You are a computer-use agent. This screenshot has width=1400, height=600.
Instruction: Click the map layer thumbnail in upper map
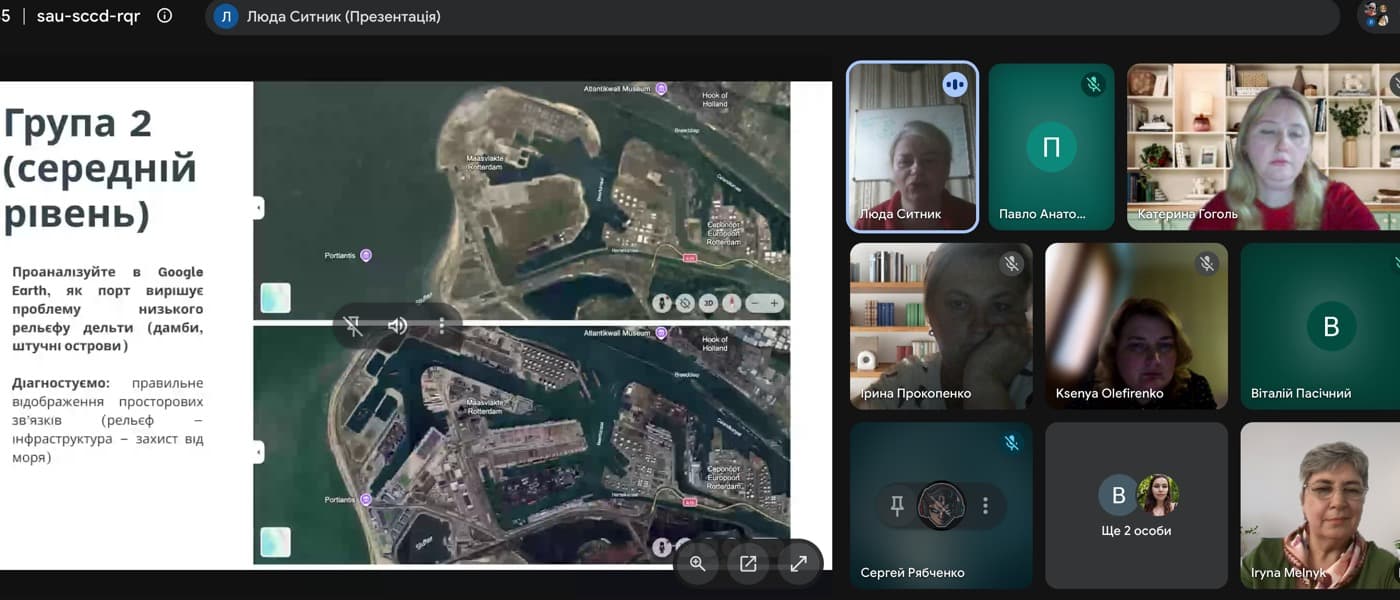275,298
